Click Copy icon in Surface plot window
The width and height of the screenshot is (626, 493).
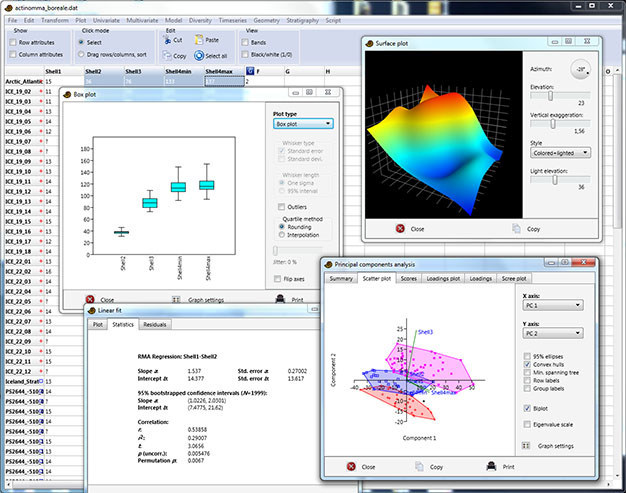point(516,228)
